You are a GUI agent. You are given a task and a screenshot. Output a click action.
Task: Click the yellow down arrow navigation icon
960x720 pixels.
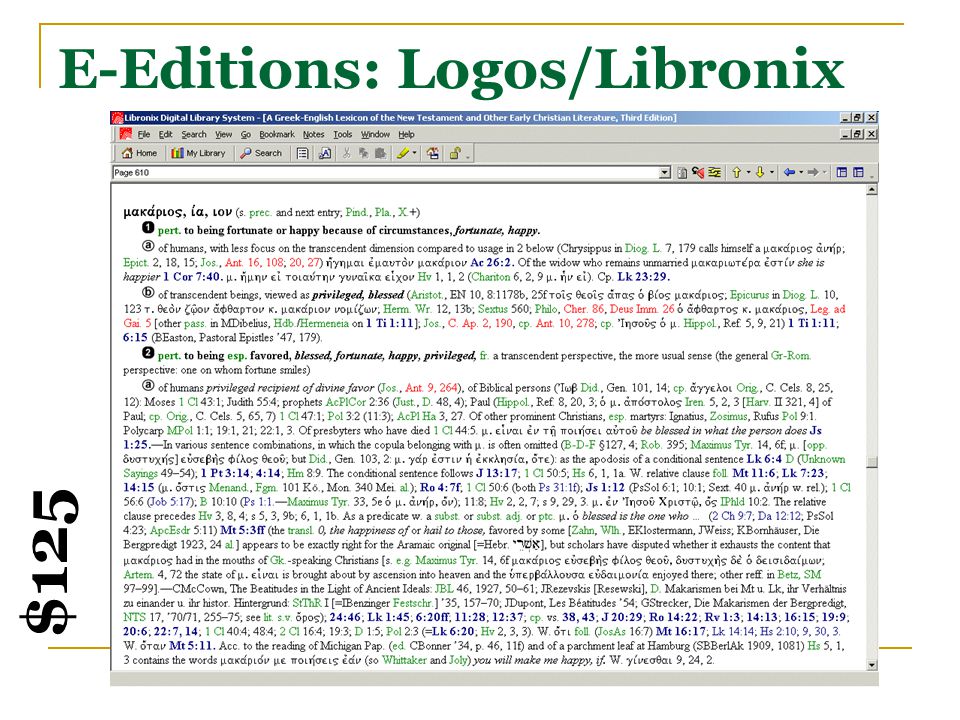(760, 173)
